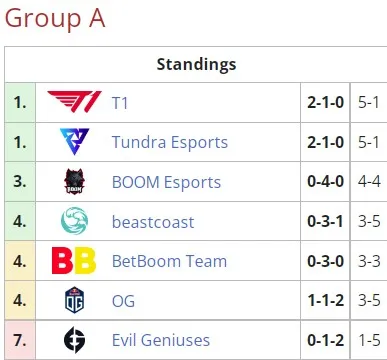Click the BetBoom BB logo
Viewport: 387px width, 360px height.
(x=74, y=260)
